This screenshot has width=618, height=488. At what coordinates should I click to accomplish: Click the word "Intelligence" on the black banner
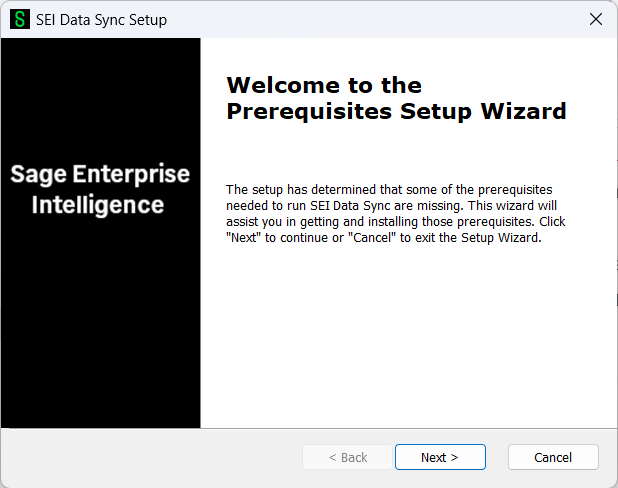[98, 205]
